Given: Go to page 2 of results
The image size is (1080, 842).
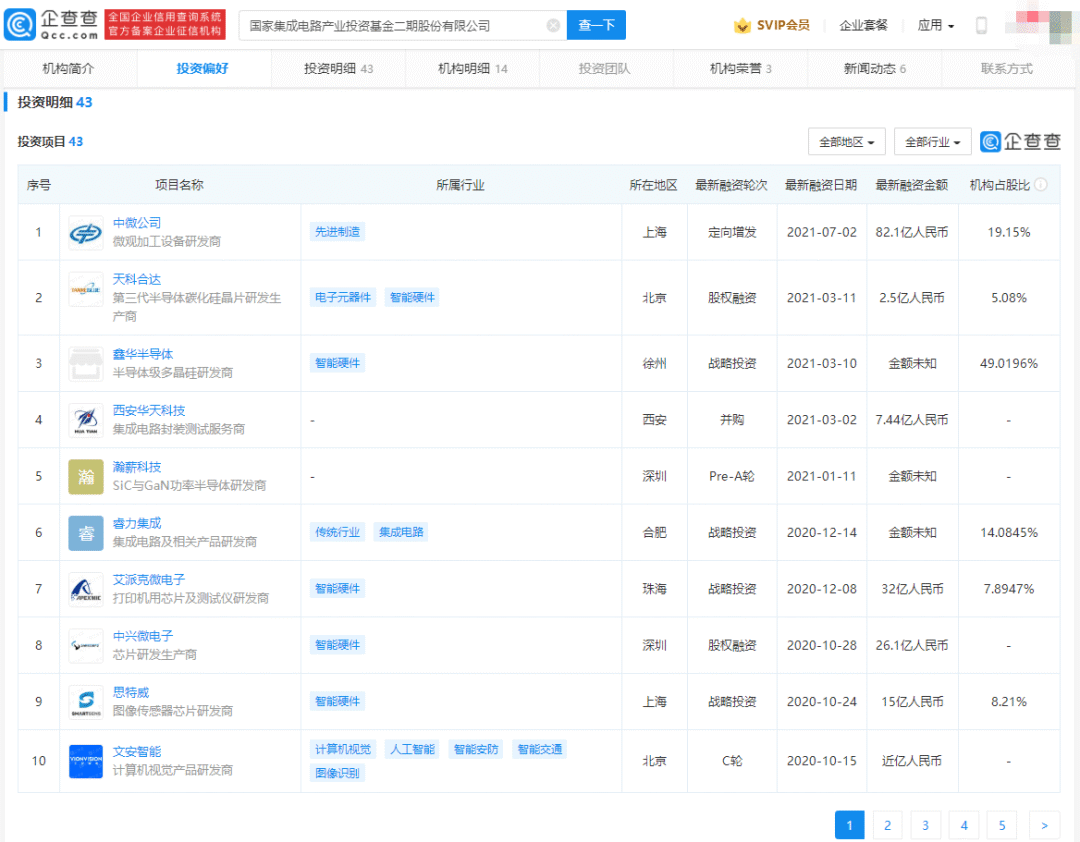Looking at the screenshot, I should (887, 825).
